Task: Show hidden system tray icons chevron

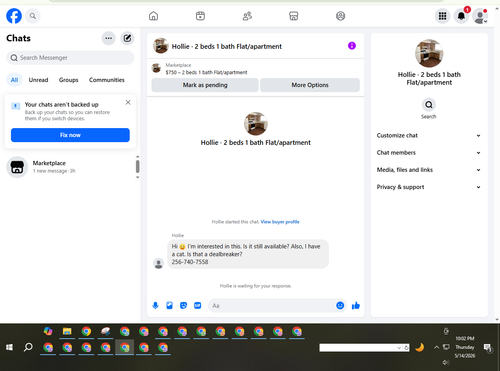Action: click(436, 347)
